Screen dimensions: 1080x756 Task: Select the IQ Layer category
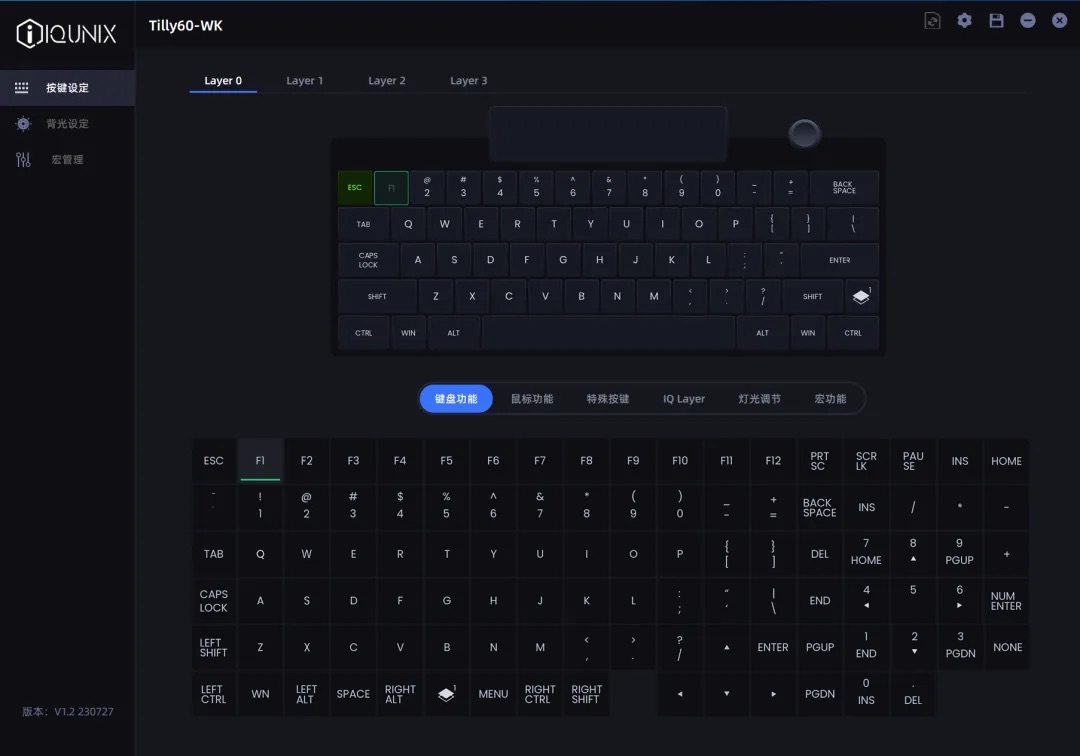pos(684,399)
